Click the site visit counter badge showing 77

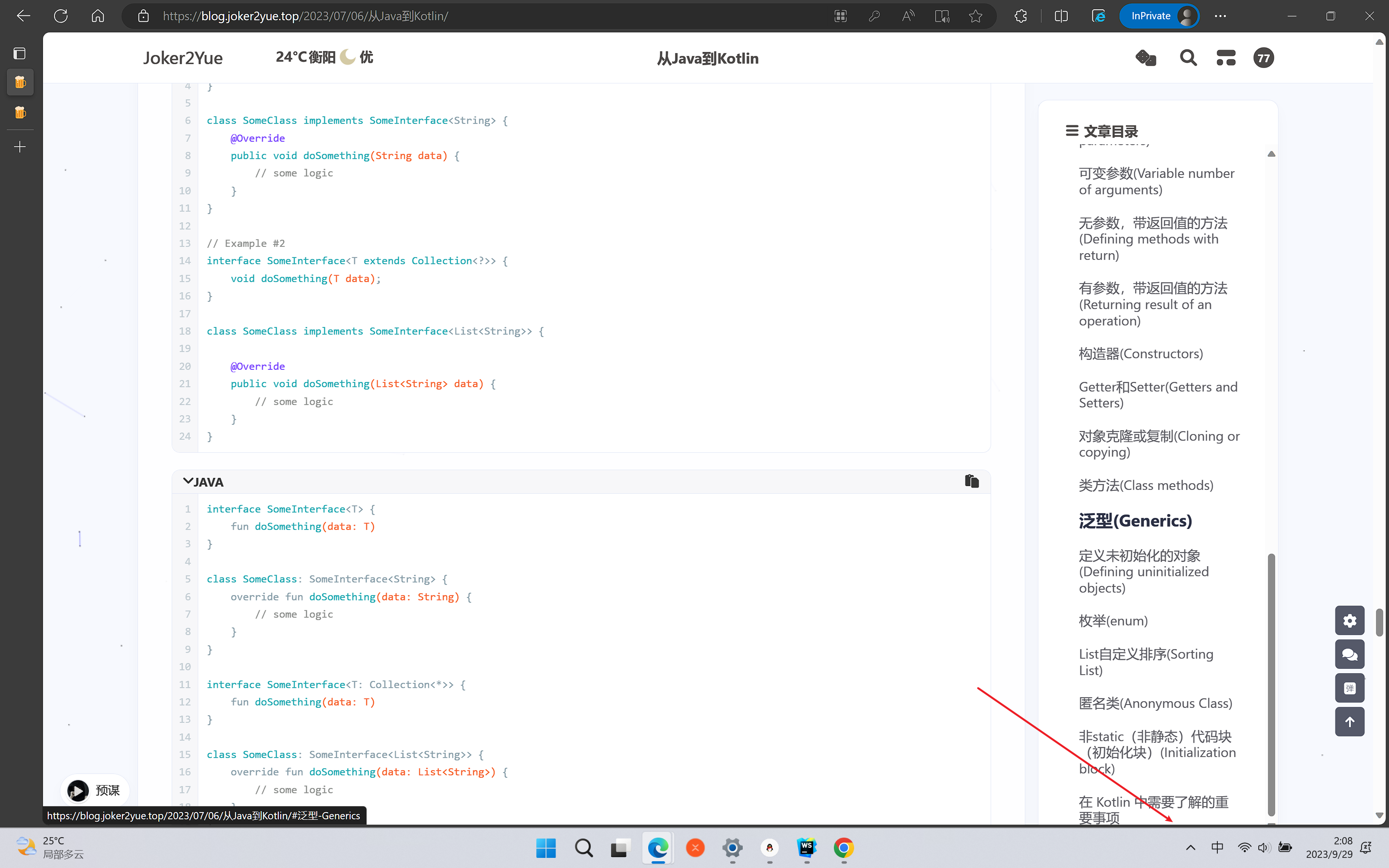click(x=1264, y=57)
